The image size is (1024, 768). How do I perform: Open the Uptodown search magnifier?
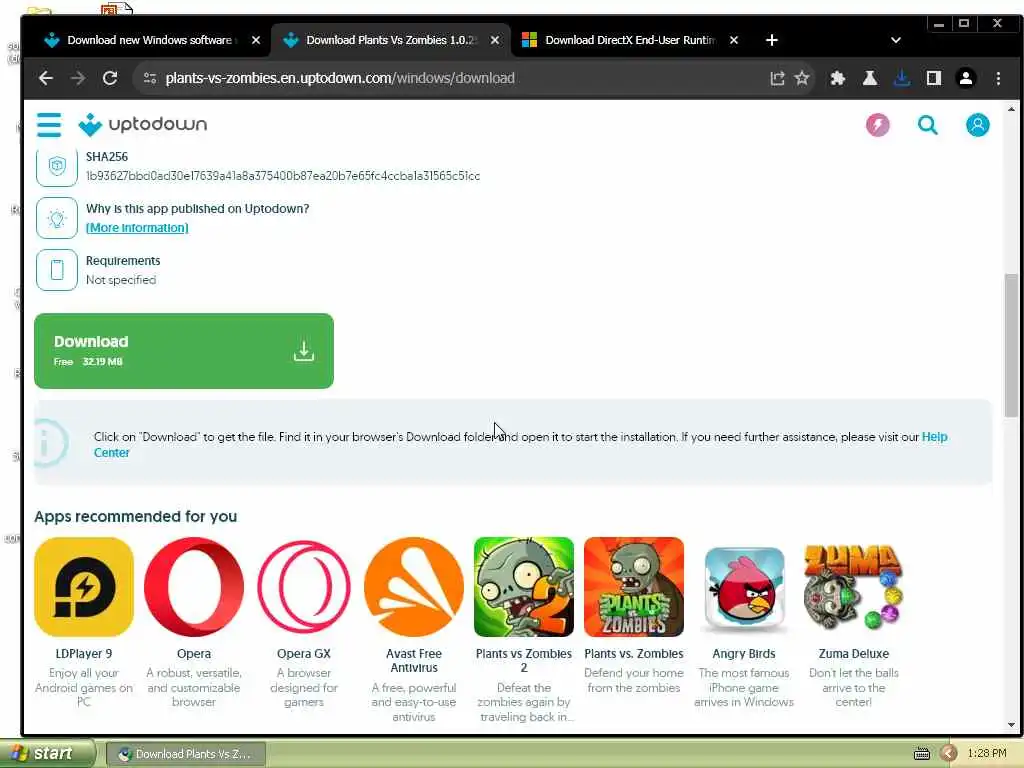[927, 125]
